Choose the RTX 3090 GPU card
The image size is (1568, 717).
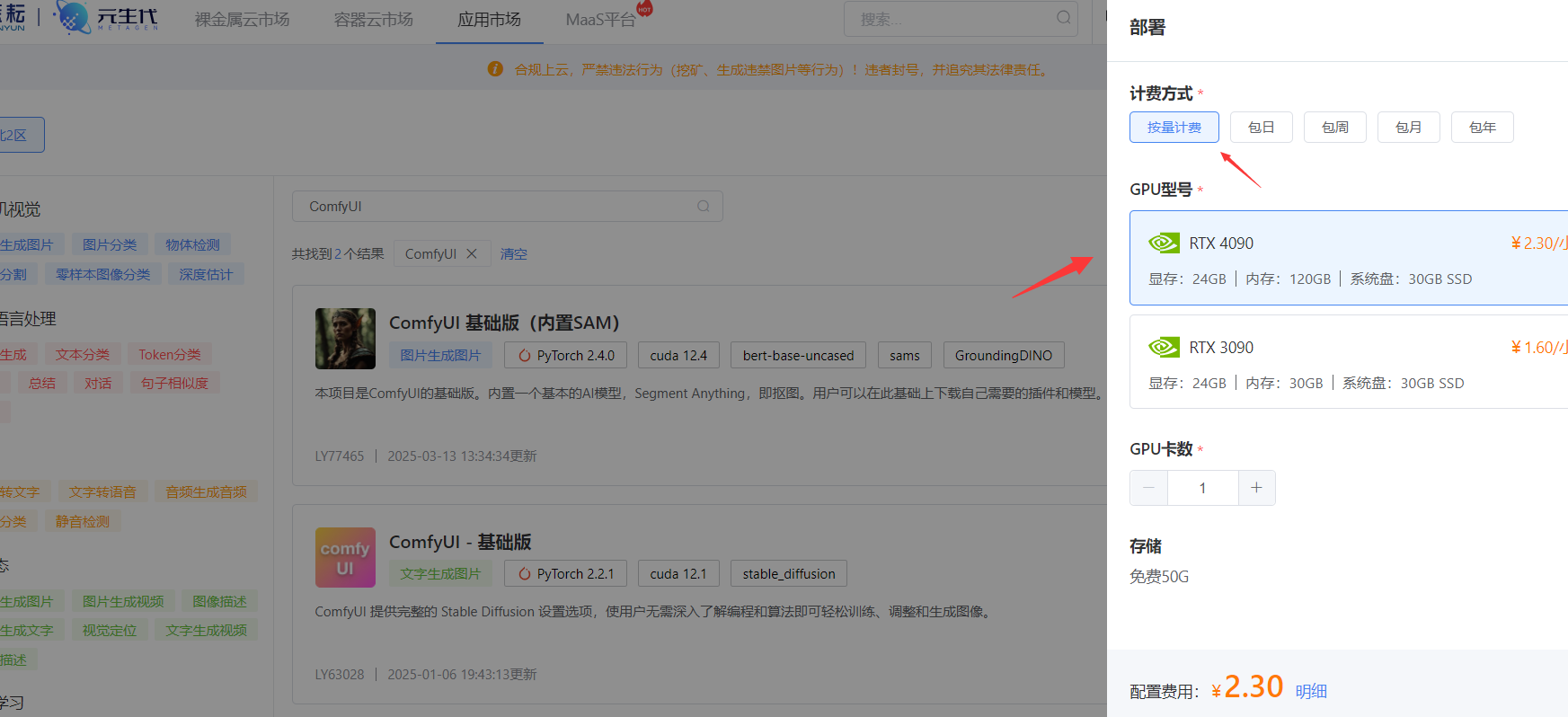click(x=1349, y=361)
